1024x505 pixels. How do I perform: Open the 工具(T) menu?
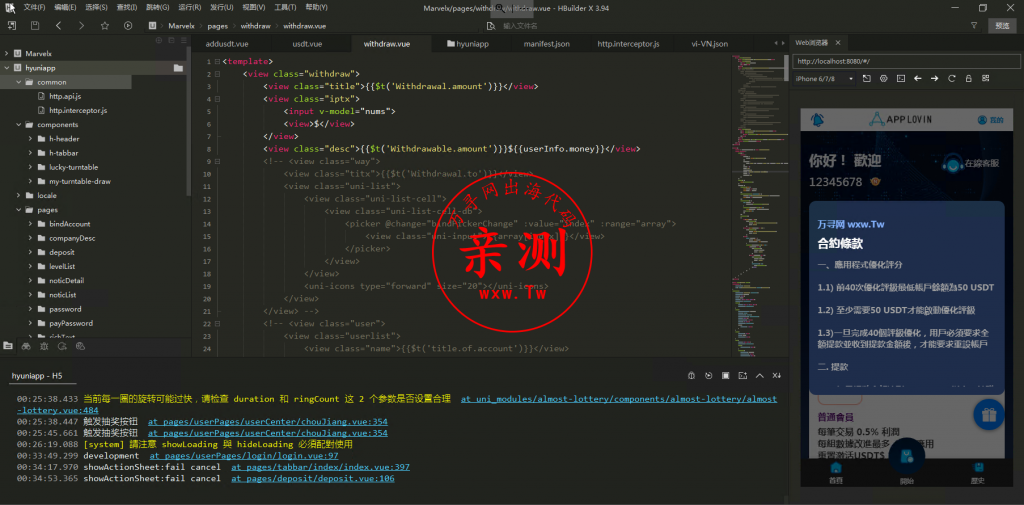[x=285, y=7]
